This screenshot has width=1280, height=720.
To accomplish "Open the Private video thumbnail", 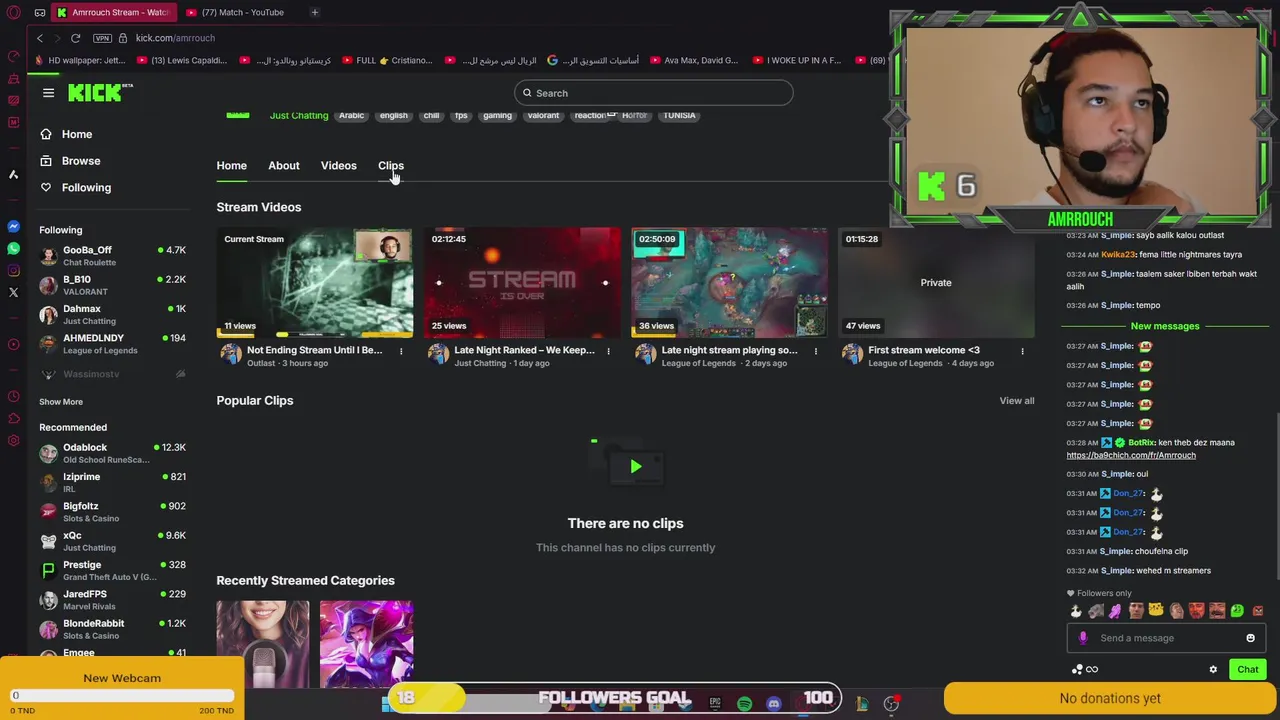I will 936,282.
